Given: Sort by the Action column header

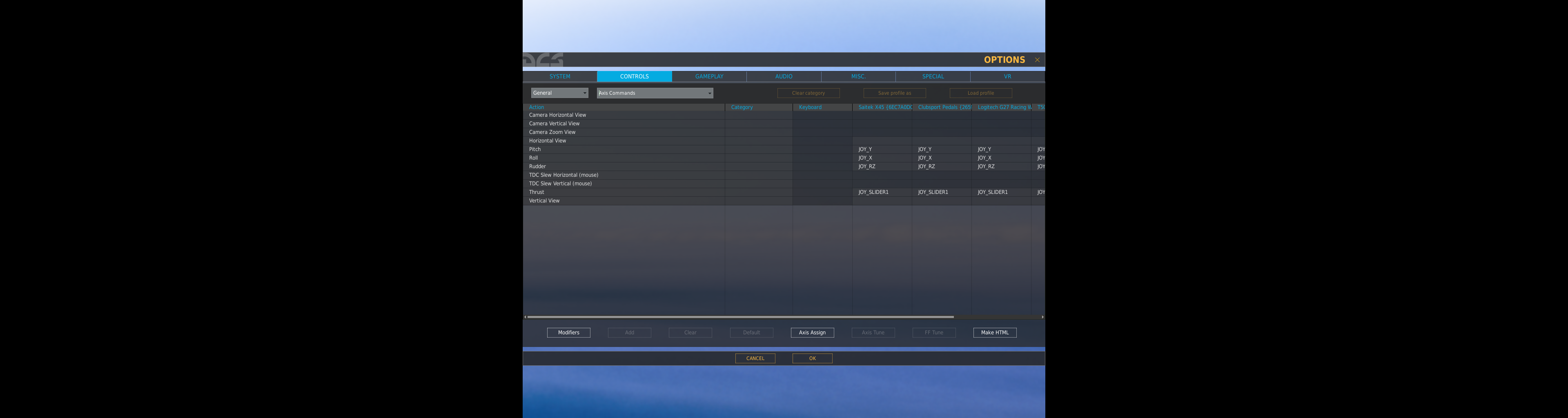Looking at the screenshot, I should 624,107.
